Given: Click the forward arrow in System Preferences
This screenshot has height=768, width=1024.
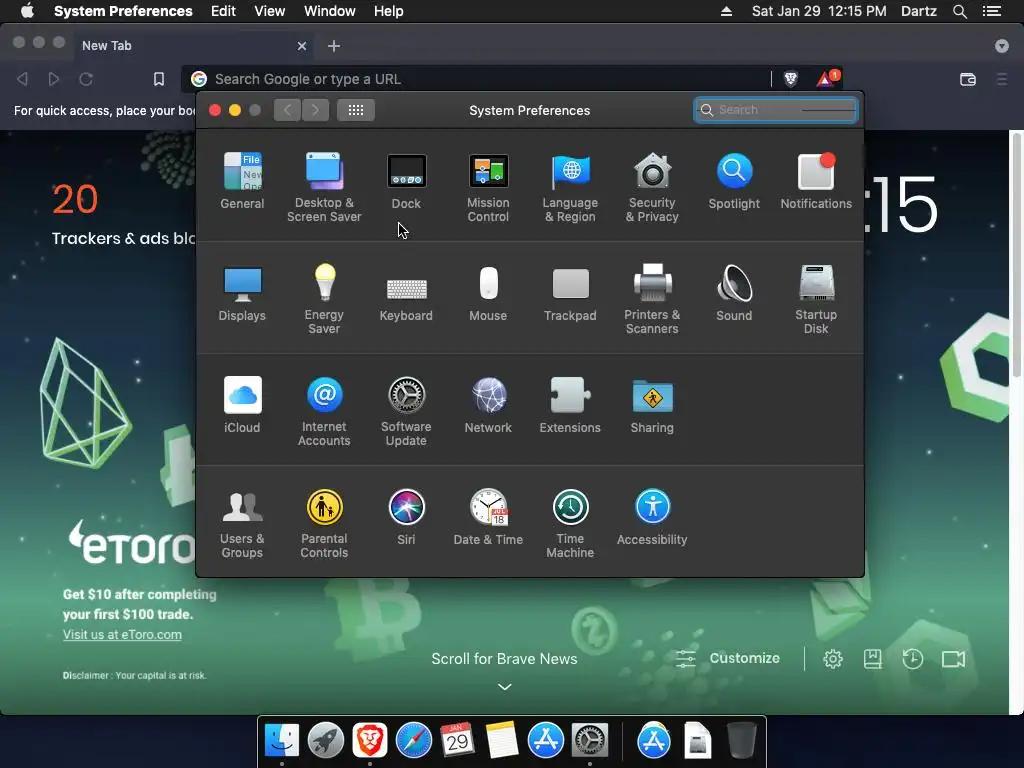Looking at the screenshot, I should click(315, 110).
